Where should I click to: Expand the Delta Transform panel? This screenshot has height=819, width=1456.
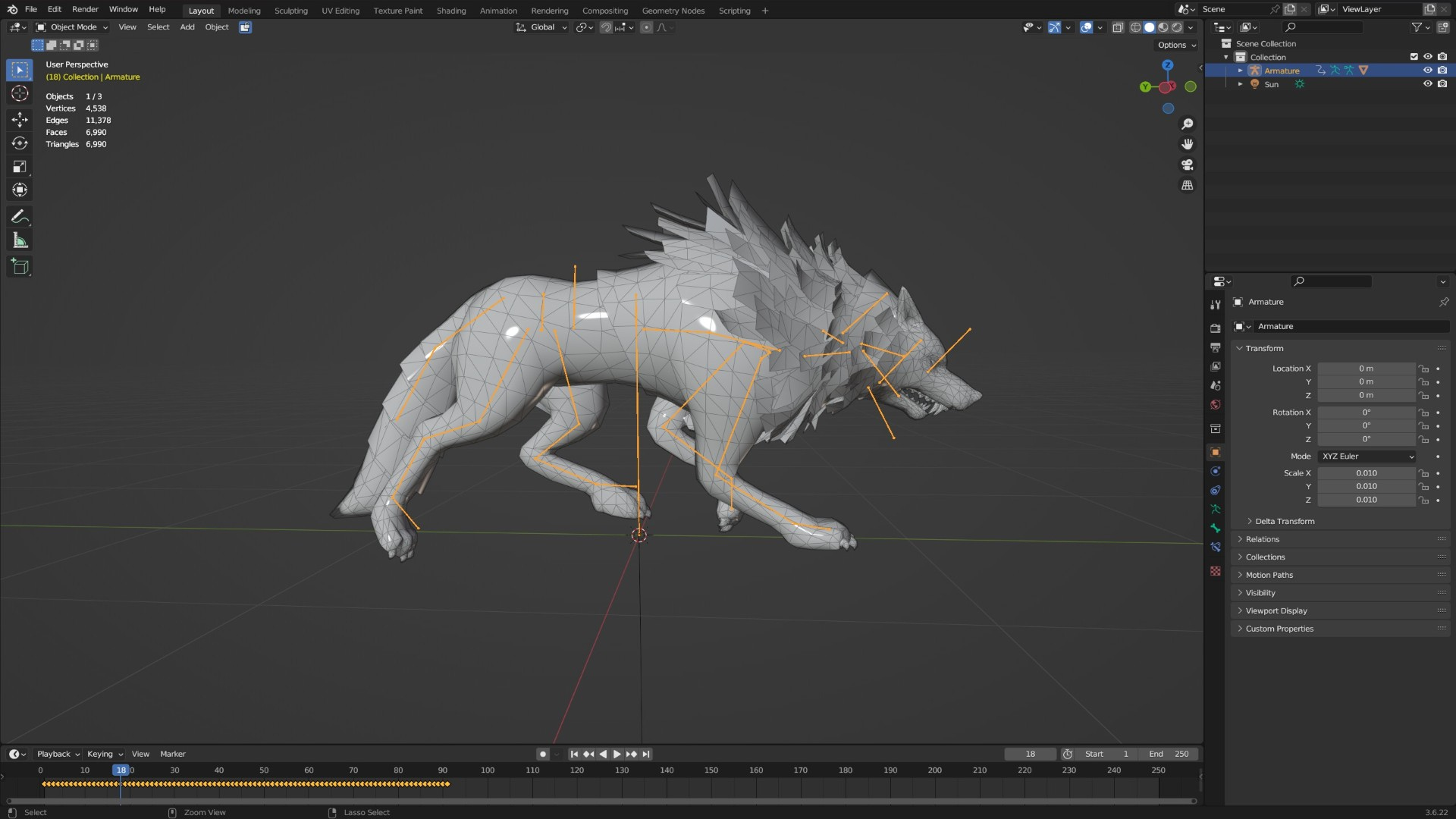pos(1284,521)
